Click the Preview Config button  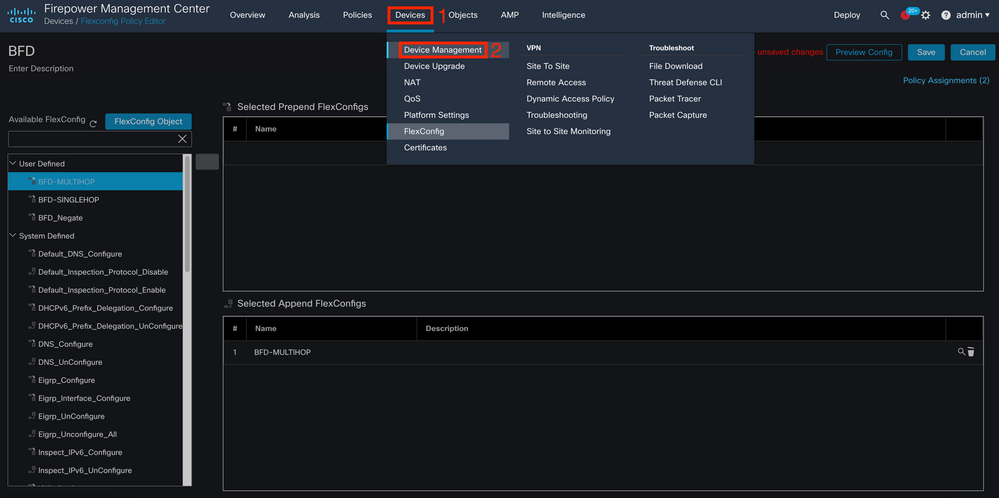tap(863, 52)
